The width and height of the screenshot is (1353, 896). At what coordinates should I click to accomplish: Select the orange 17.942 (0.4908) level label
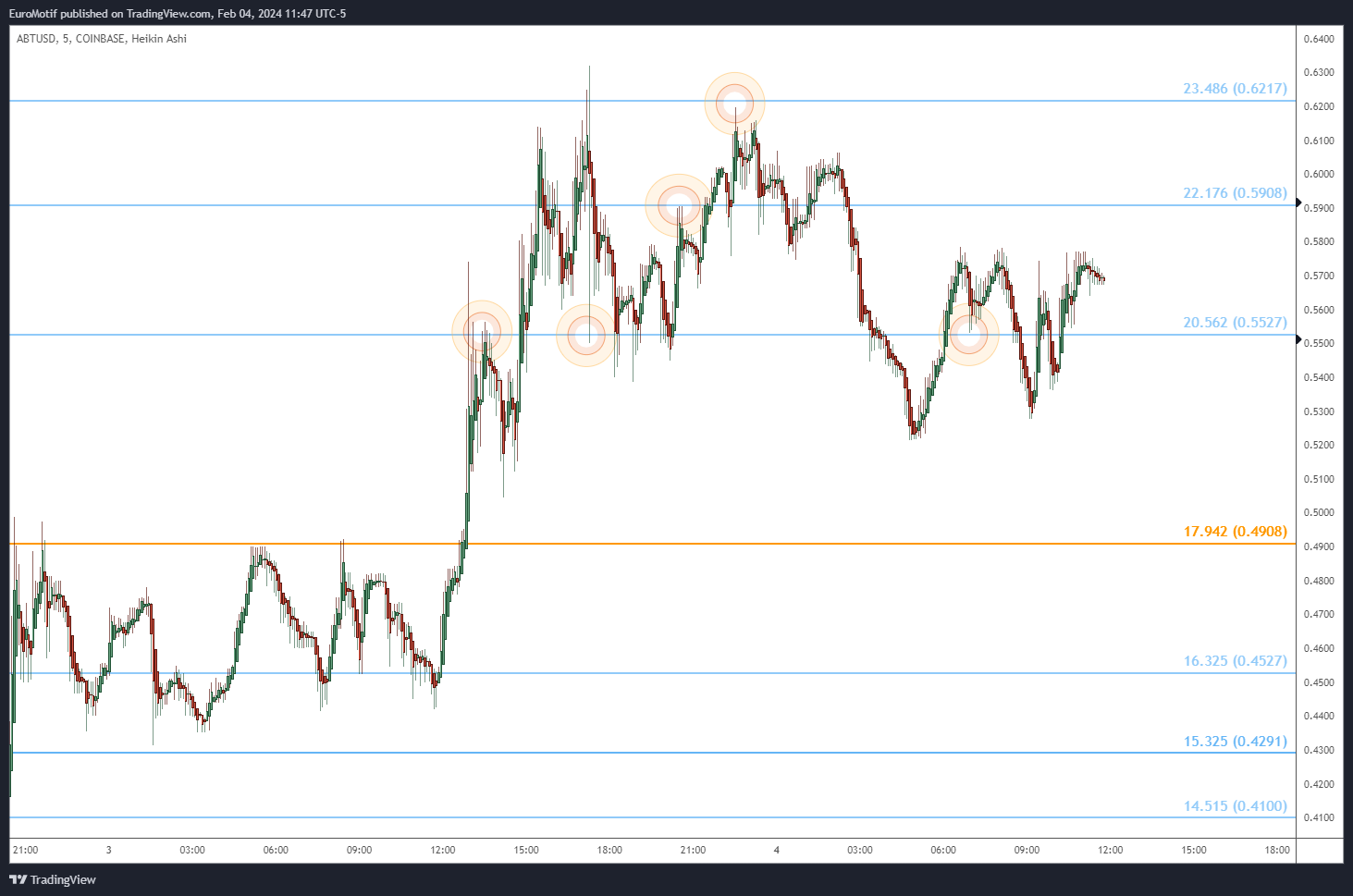1235,532
